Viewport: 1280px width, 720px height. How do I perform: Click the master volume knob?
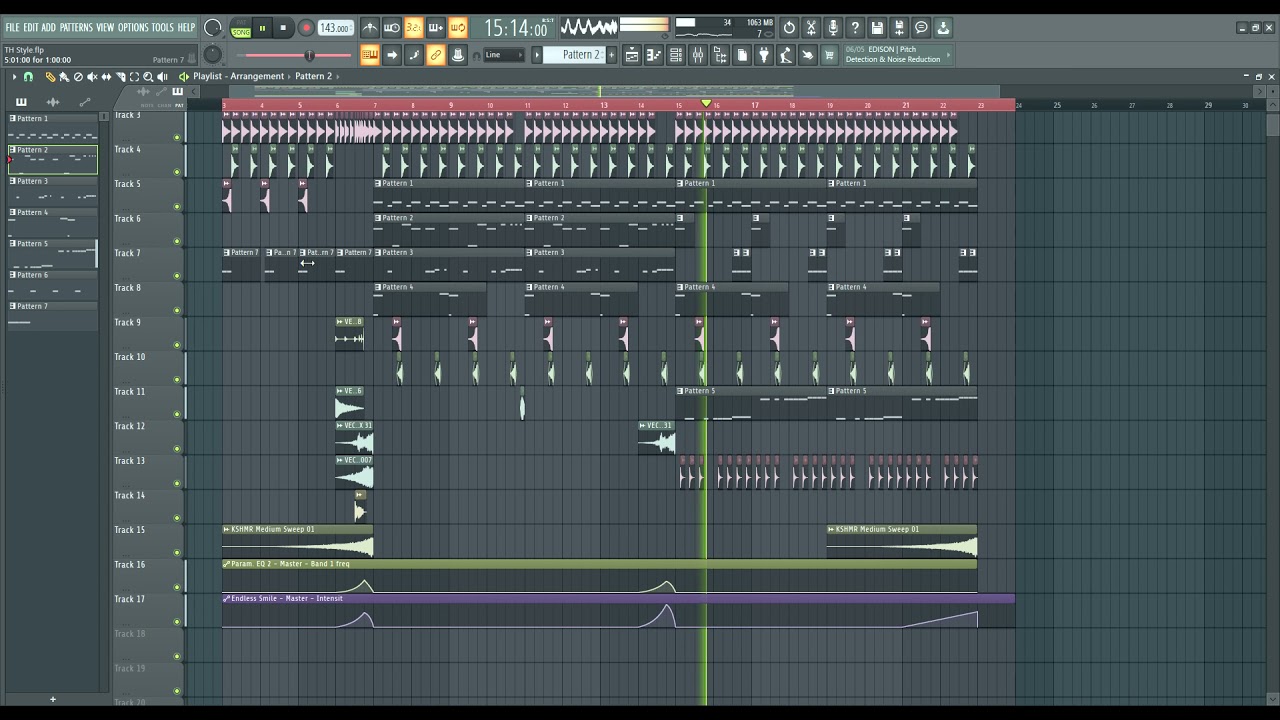pyautogui.click(x=213, y=28)
